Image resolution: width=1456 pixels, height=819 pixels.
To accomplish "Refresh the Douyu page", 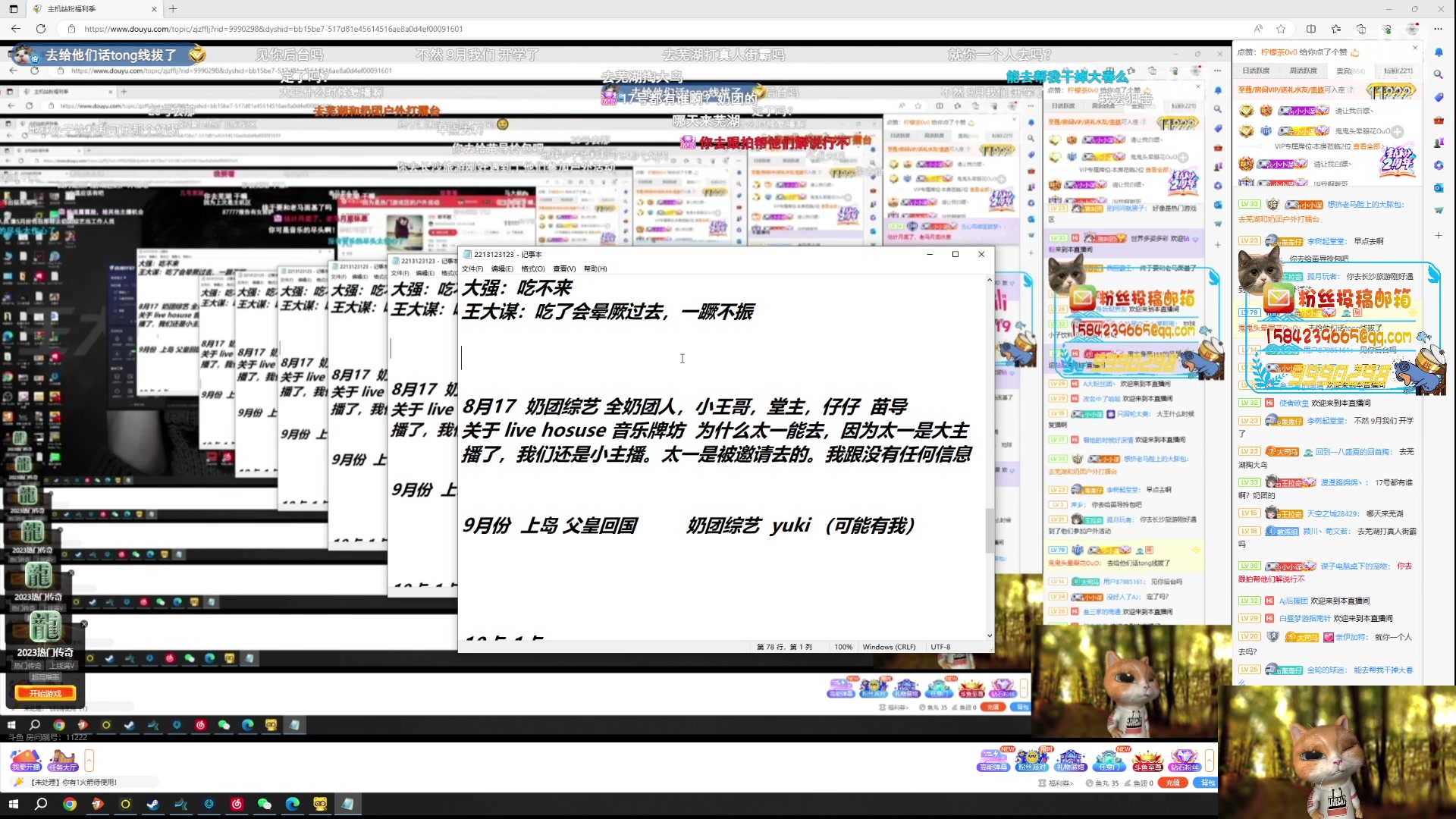I will click(41, 29).
